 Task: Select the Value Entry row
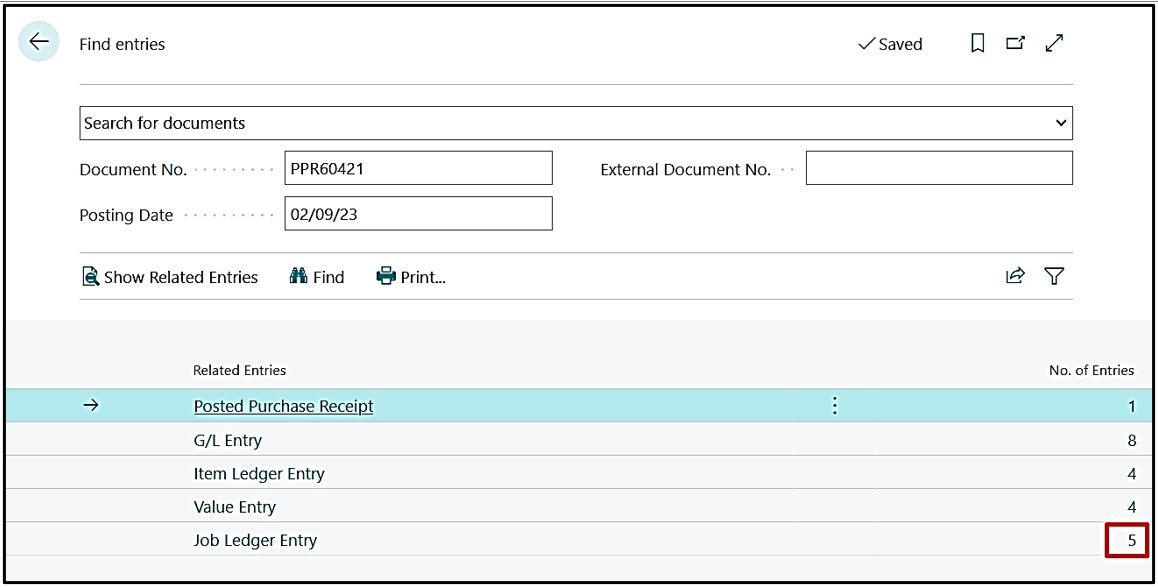coord(235,507)
